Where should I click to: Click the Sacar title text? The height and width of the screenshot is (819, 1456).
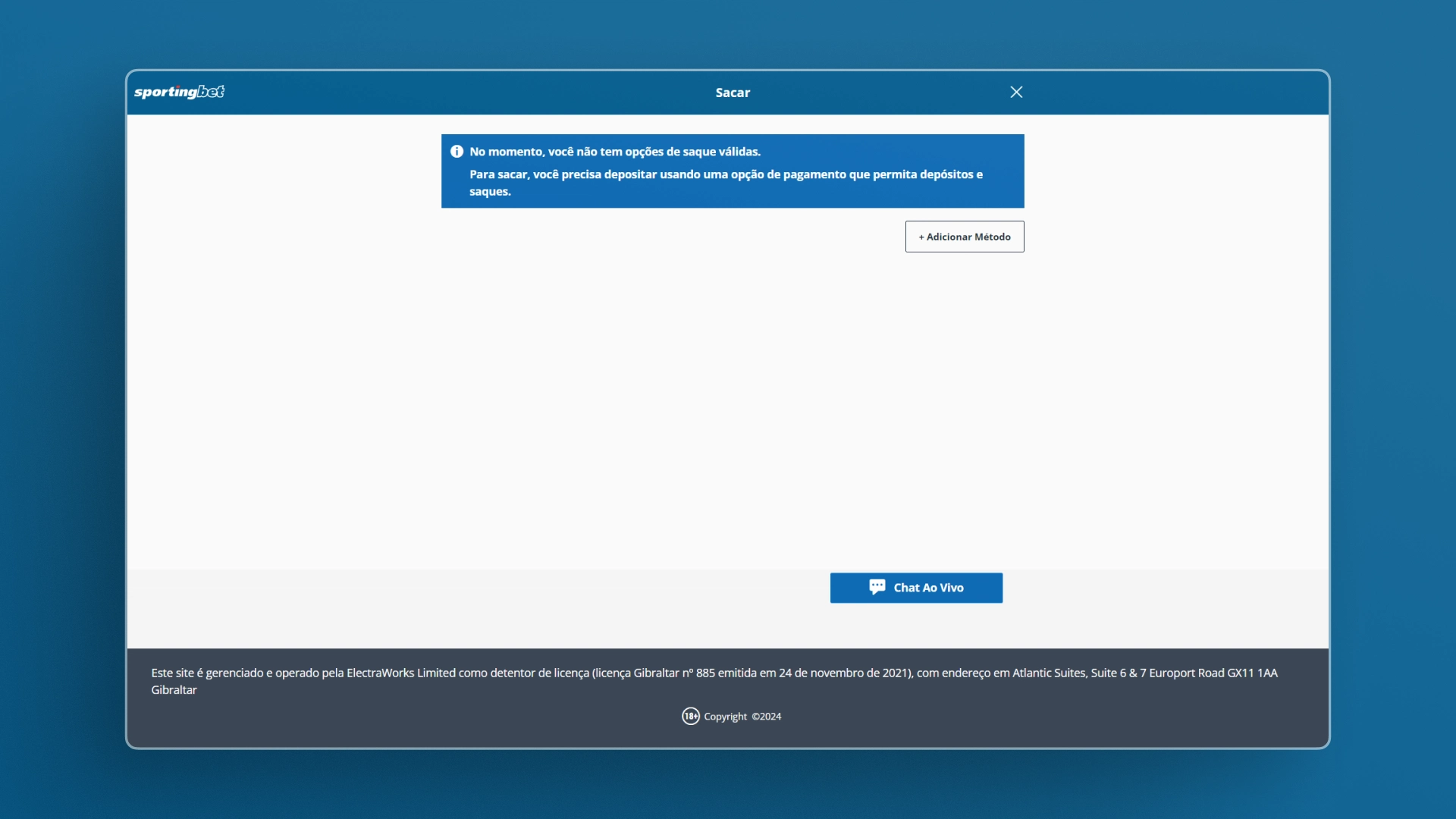(733, 93)
